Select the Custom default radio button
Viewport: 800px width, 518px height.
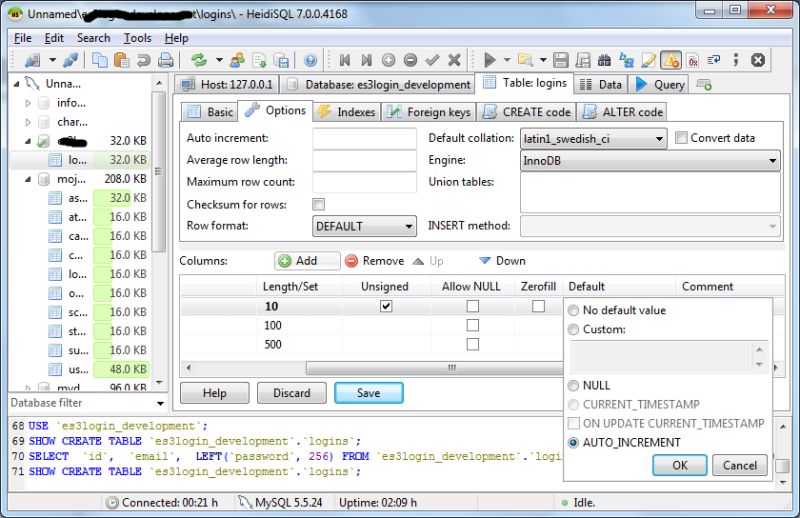[x=573, y=329]
